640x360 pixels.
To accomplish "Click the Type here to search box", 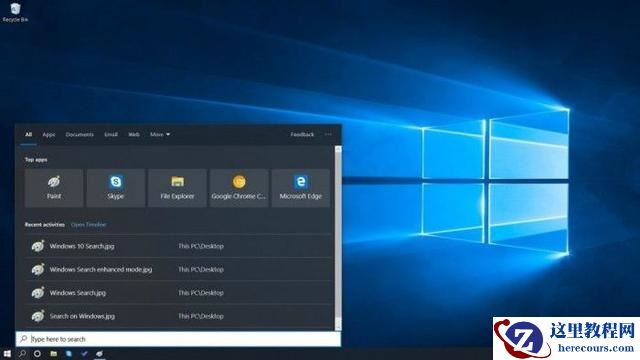I will [178, 339].
